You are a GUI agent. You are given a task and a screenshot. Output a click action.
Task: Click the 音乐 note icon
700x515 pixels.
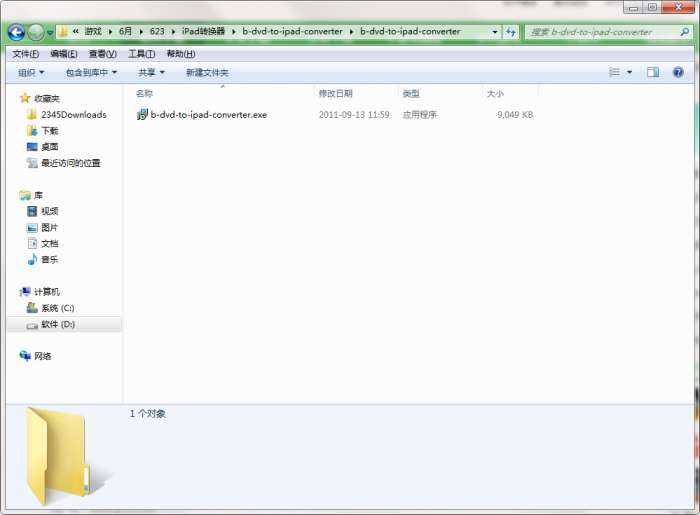pyautogui.click(x=32, y=259)
